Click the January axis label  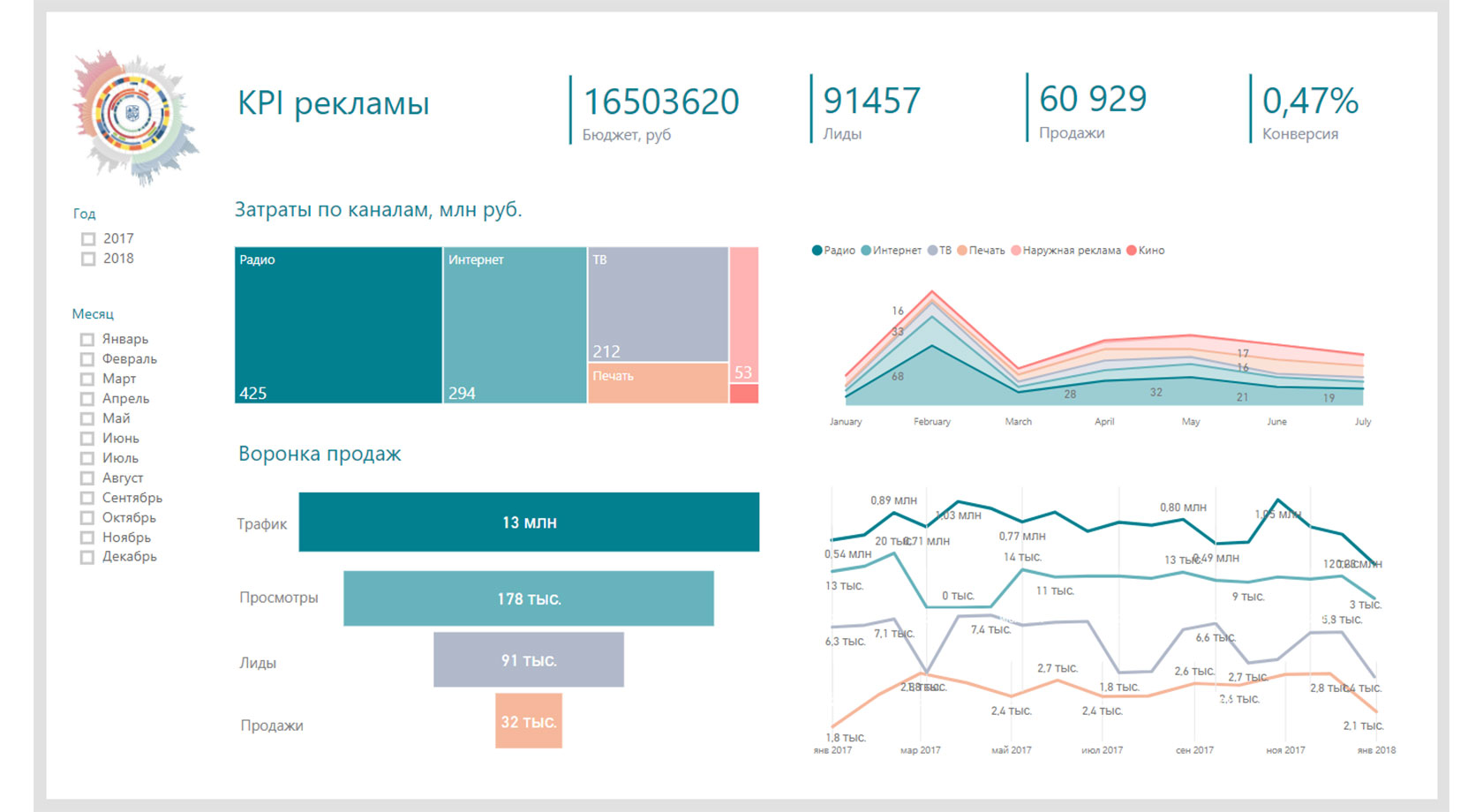tap(846, 422)
